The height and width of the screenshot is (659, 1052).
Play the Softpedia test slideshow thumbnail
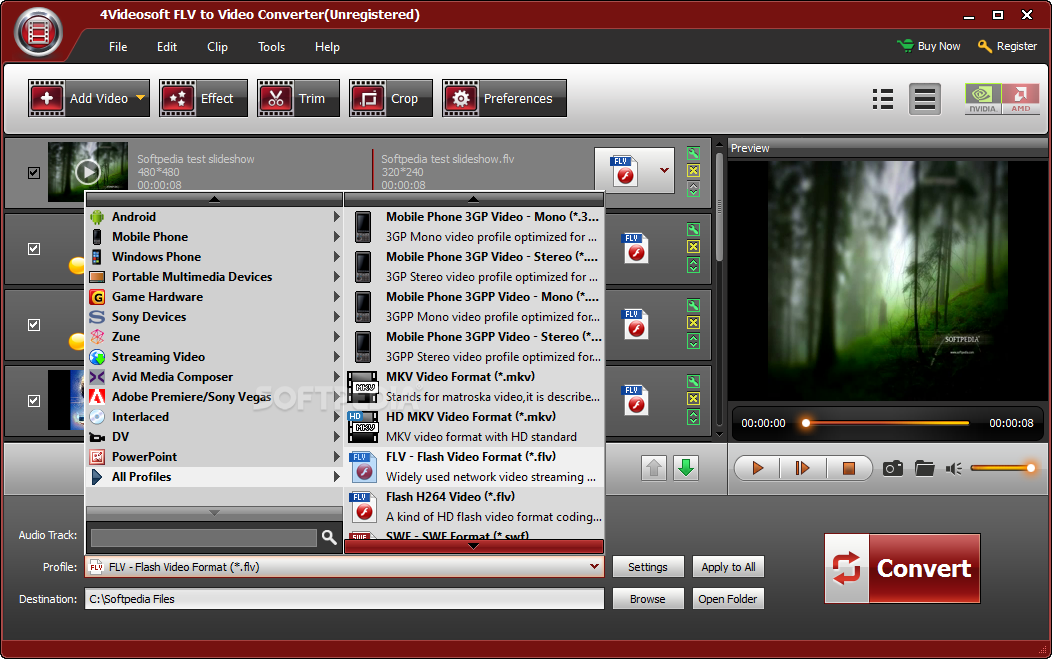(87, 172)
